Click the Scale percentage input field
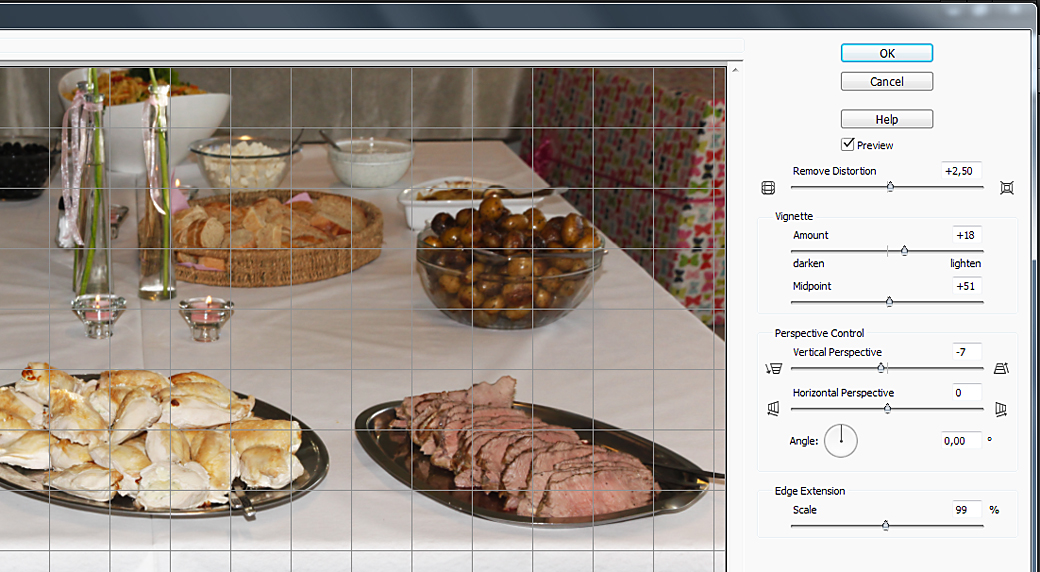The image size is (1040, 572). tap(966, 510)
